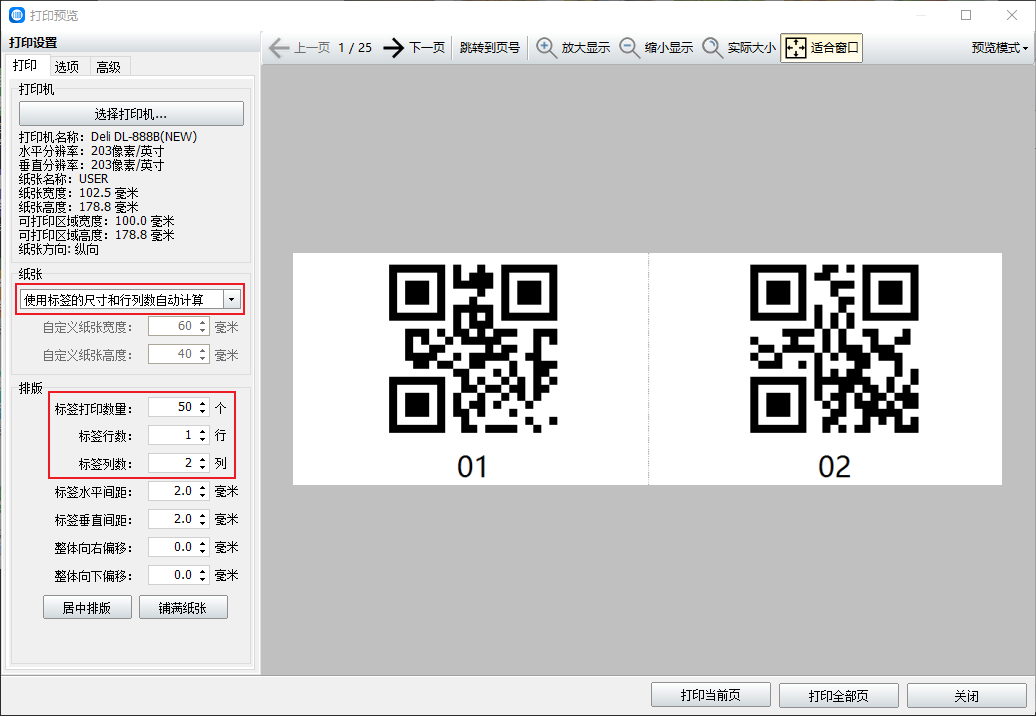Adjust 标签打印数量 stepper arrows
Screen dimensions: 1036x716
tap(203, 407)
